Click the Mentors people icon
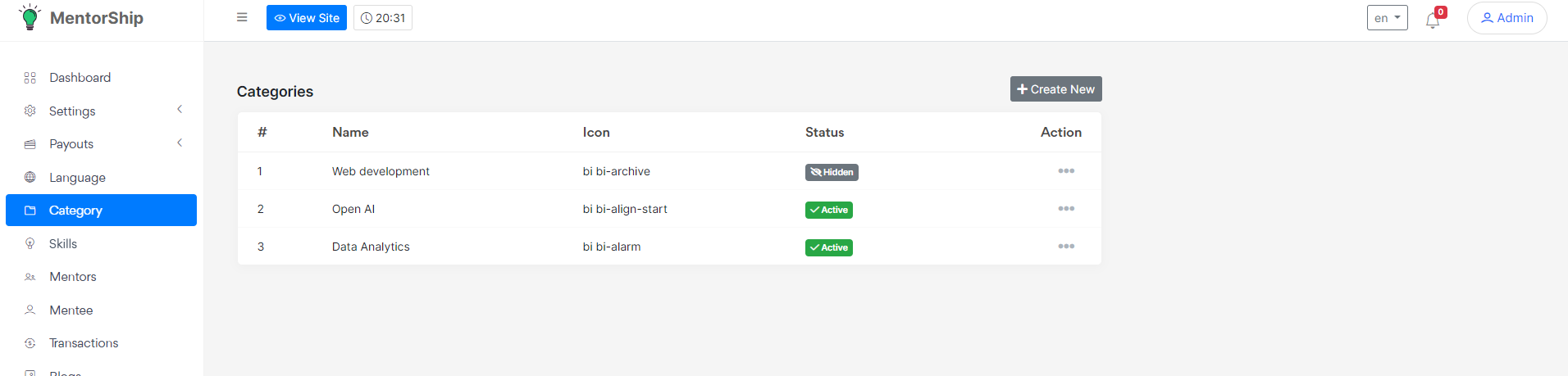The image size is (1568, 376). point(30,277)
